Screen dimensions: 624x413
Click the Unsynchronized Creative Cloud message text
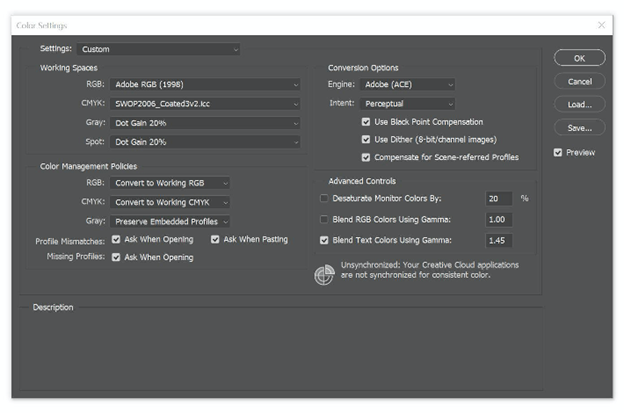[x=429, y=270]
